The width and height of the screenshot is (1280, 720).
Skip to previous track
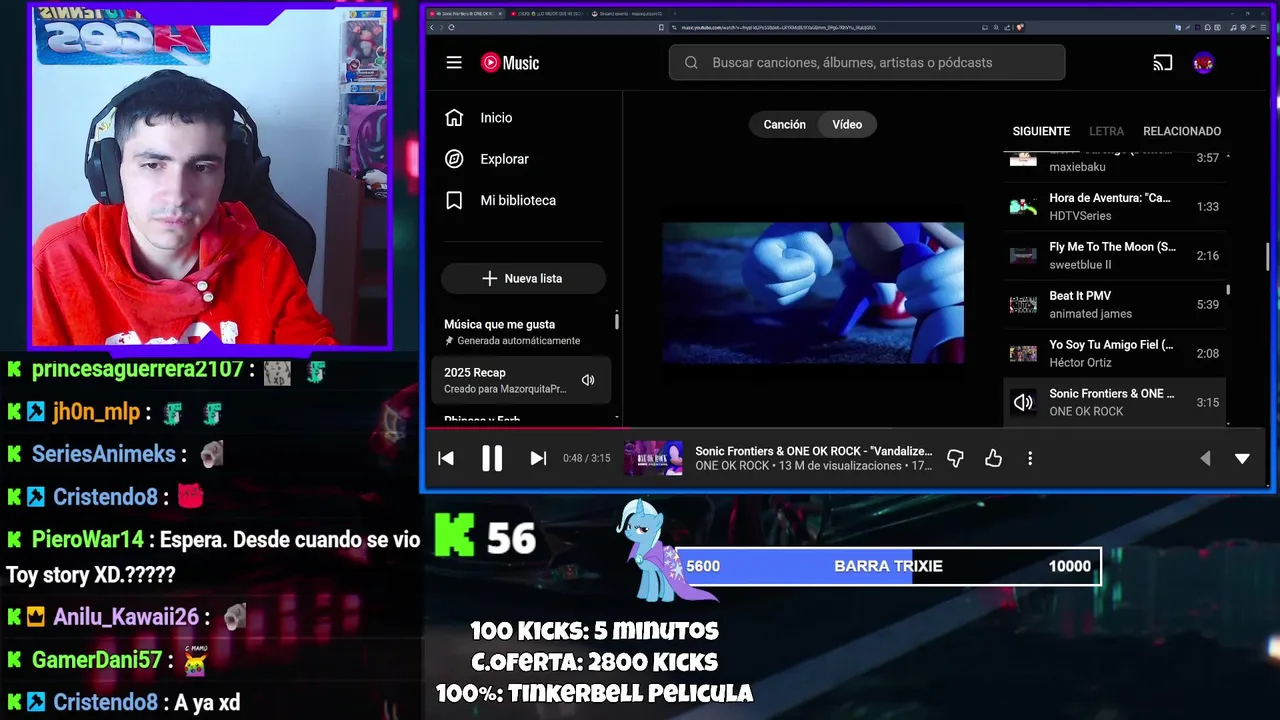click(x=446, y=458)
